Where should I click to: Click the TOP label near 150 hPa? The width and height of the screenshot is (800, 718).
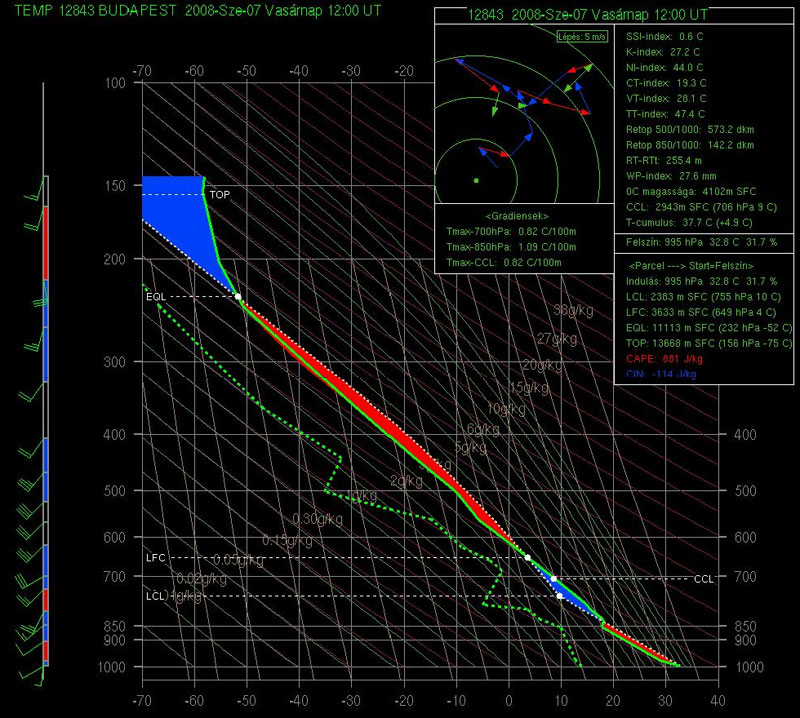click(220, 194)
